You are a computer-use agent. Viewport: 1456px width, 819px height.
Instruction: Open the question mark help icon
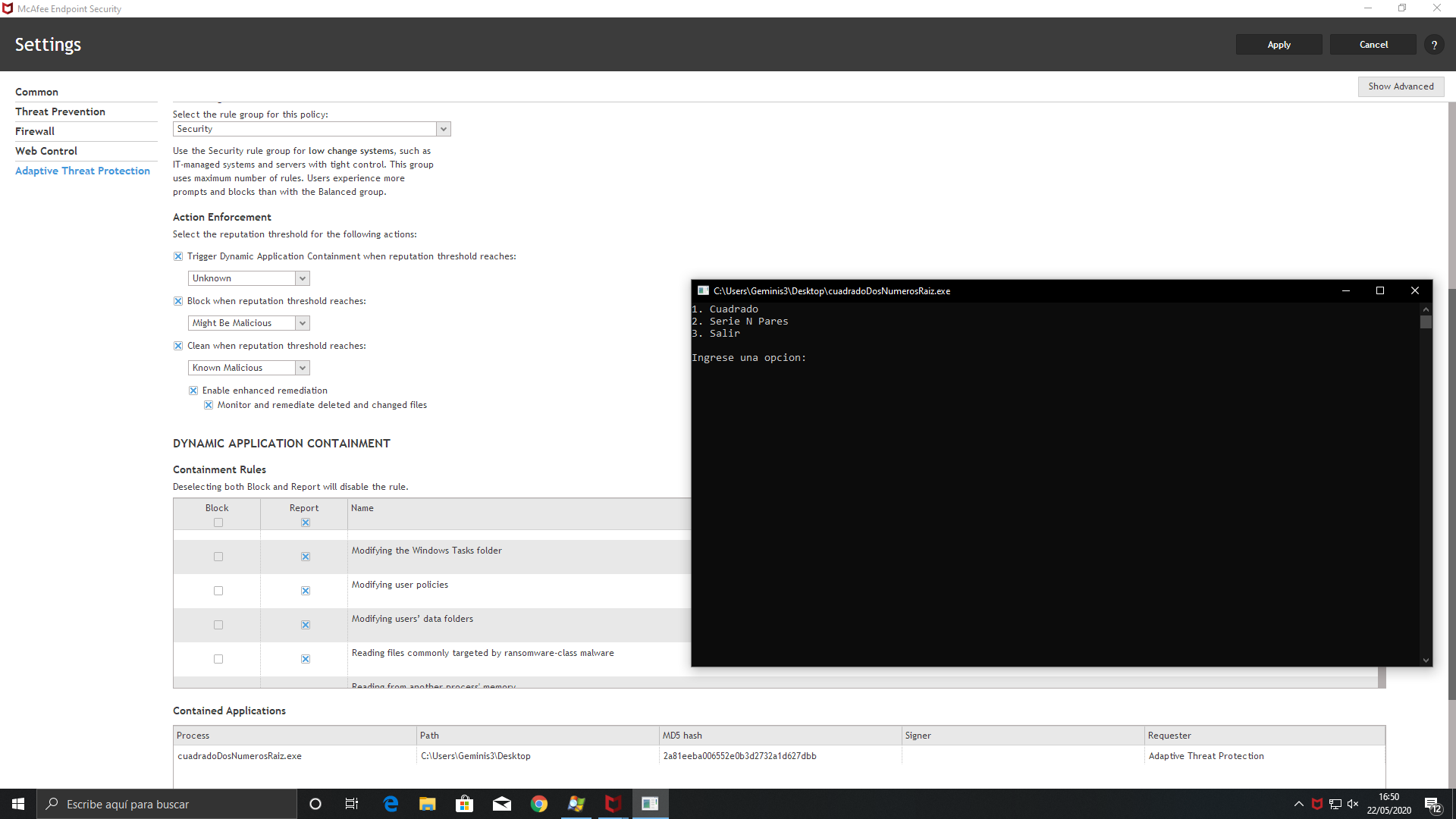pyautogui.click(x=1433, y=45)
